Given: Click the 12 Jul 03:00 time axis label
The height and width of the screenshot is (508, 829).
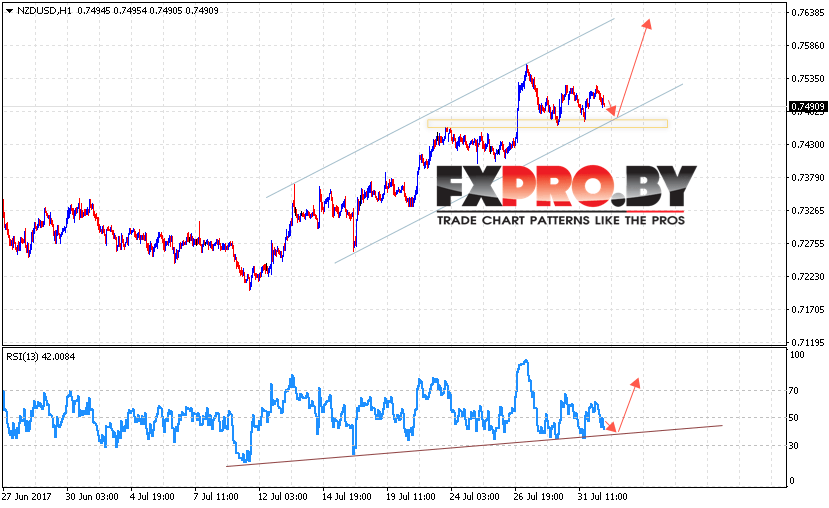Looking at the screenshot, I should click(282, 497).
